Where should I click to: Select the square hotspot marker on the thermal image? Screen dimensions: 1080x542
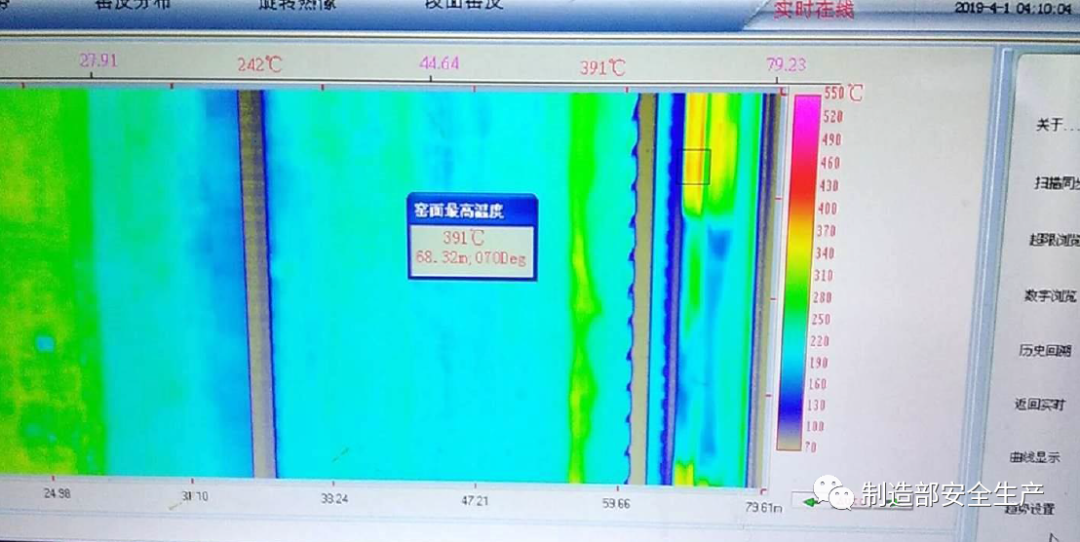click(x=696, y=166)
